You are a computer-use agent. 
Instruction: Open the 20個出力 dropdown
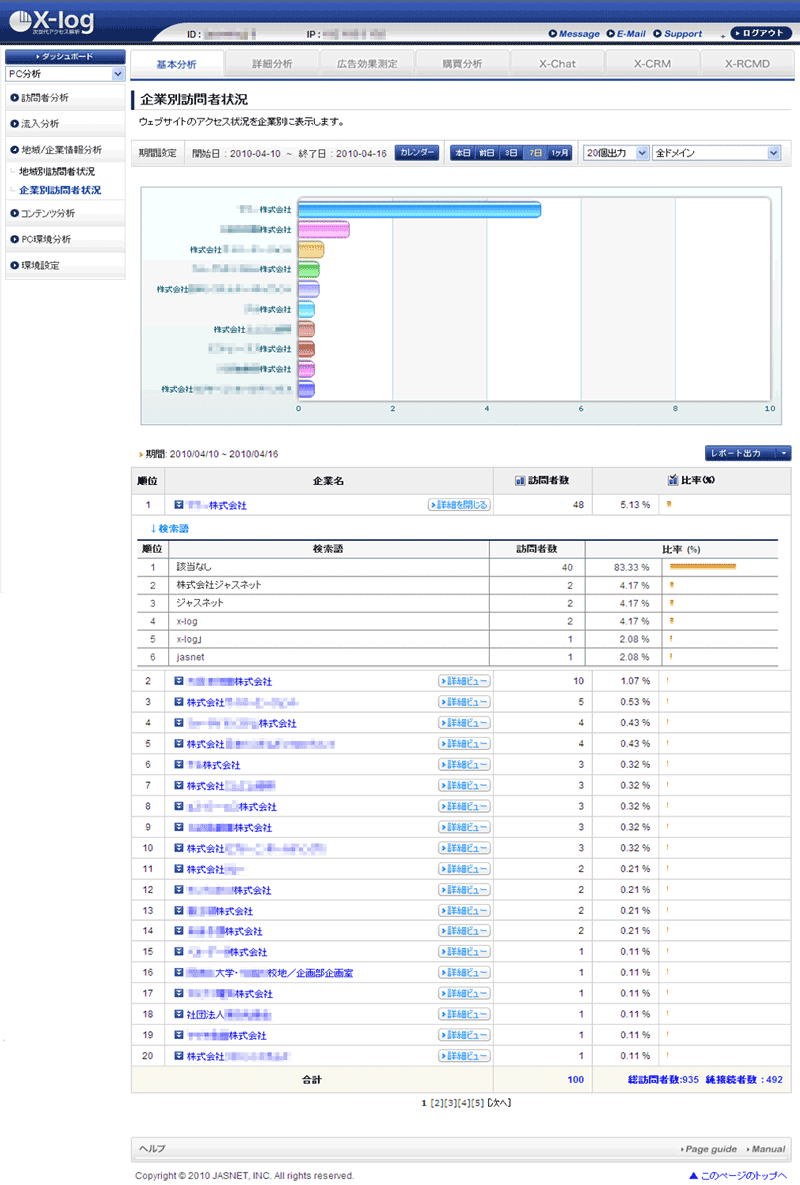point(615,153)
